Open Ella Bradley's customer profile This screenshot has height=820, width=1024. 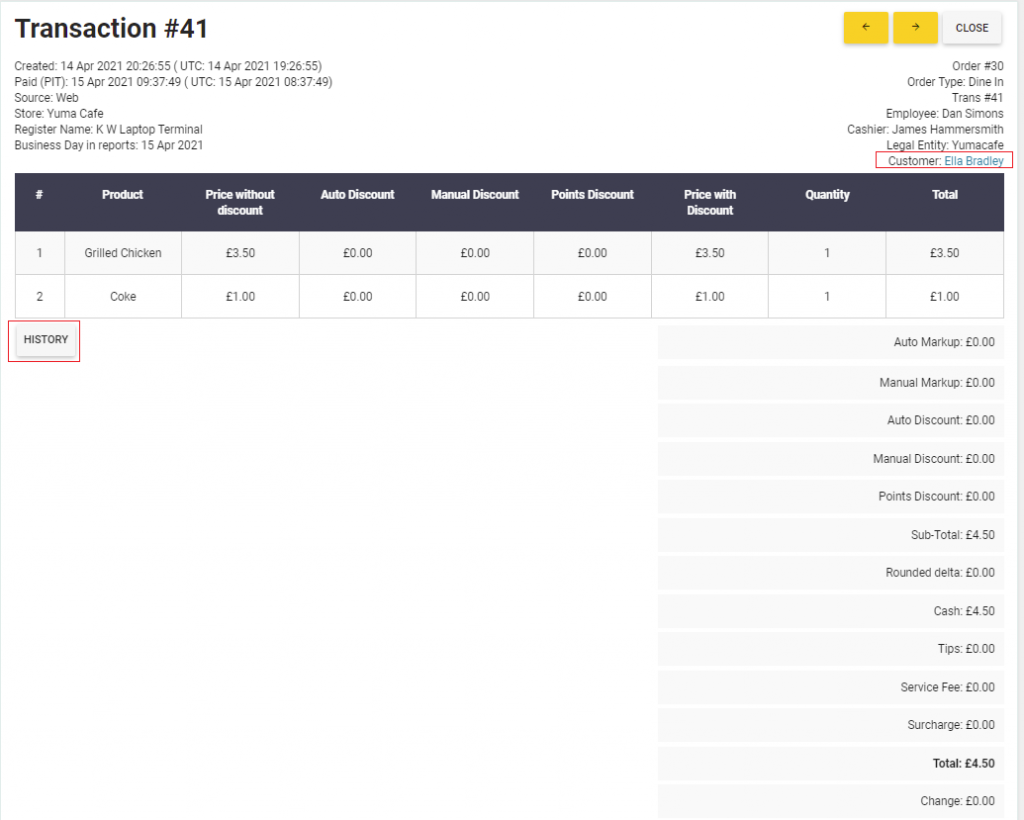point(973,160)
